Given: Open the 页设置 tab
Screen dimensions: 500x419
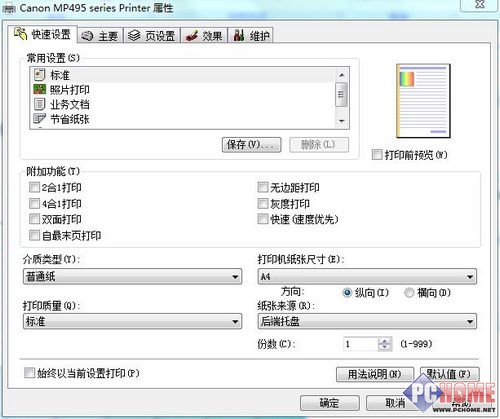Looking at the screenshot, I should pyautogui.click(x=152, y=35).
